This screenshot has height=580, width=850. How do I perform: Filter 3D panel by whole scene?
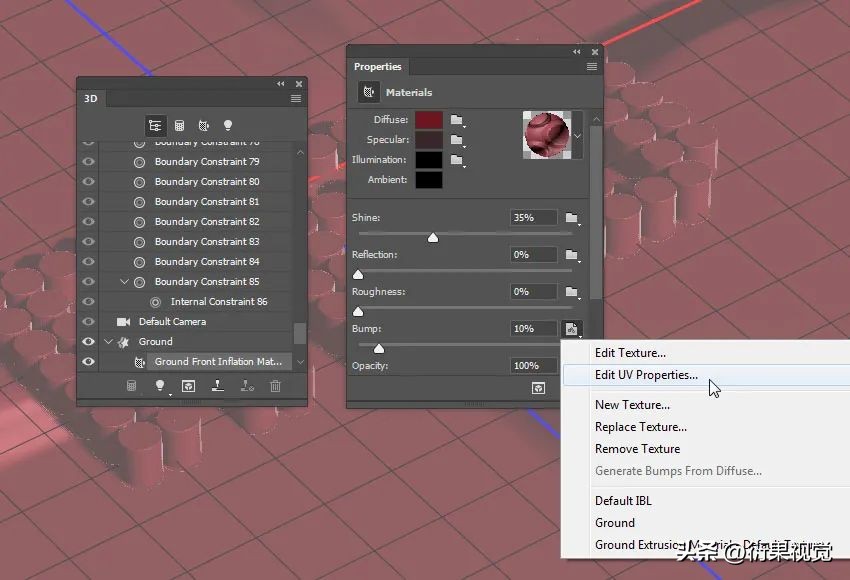(x=155, y=126)
